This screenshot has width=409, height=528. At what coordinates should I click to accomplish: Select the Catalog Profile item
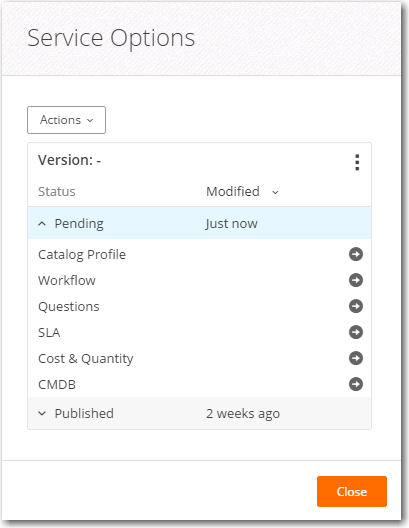pyautogui.click(x=82, y=255)
